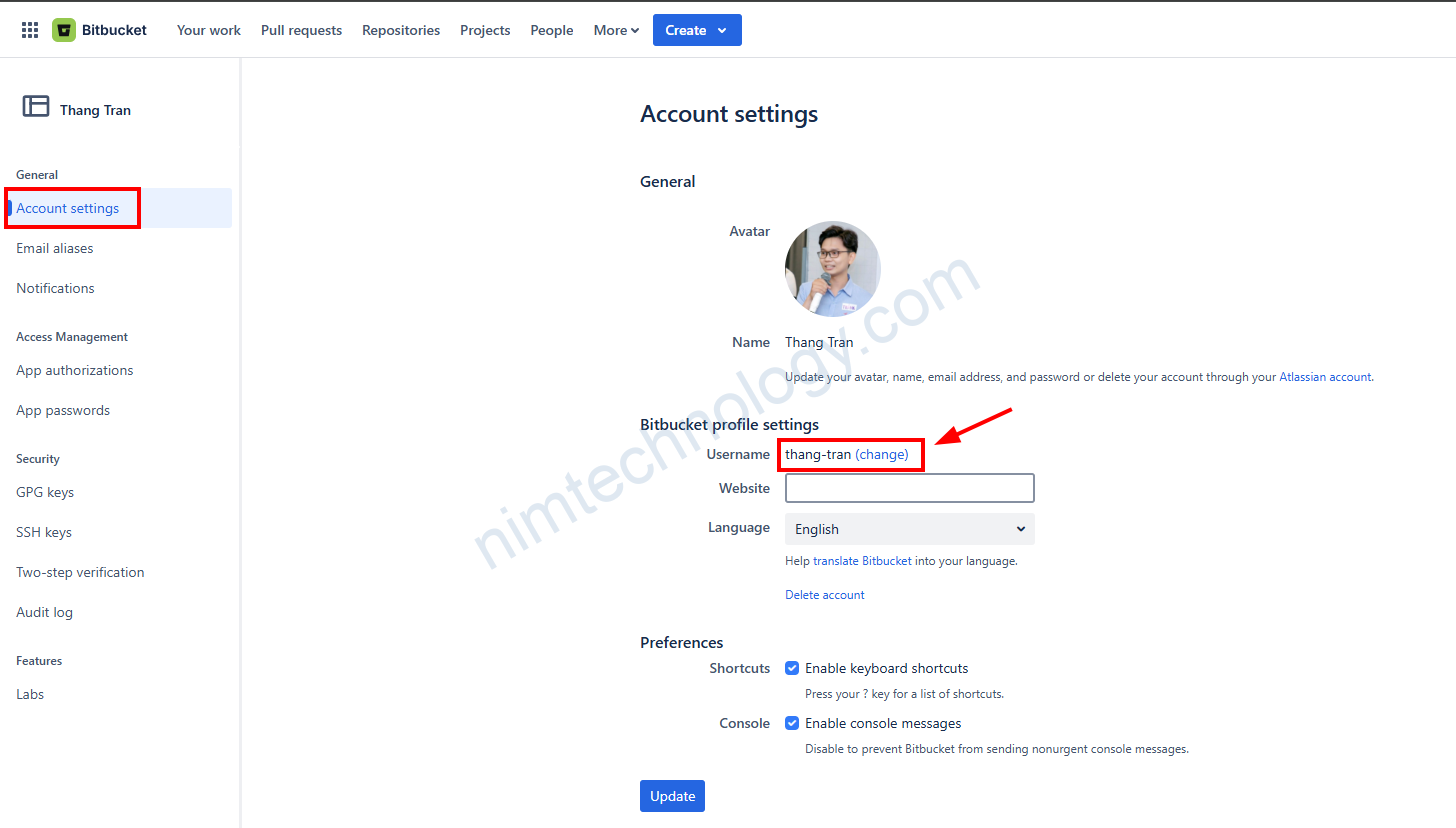Open the Atlassian account link
This screenshot has height=828, width=1456.
tap(1325, 377)
